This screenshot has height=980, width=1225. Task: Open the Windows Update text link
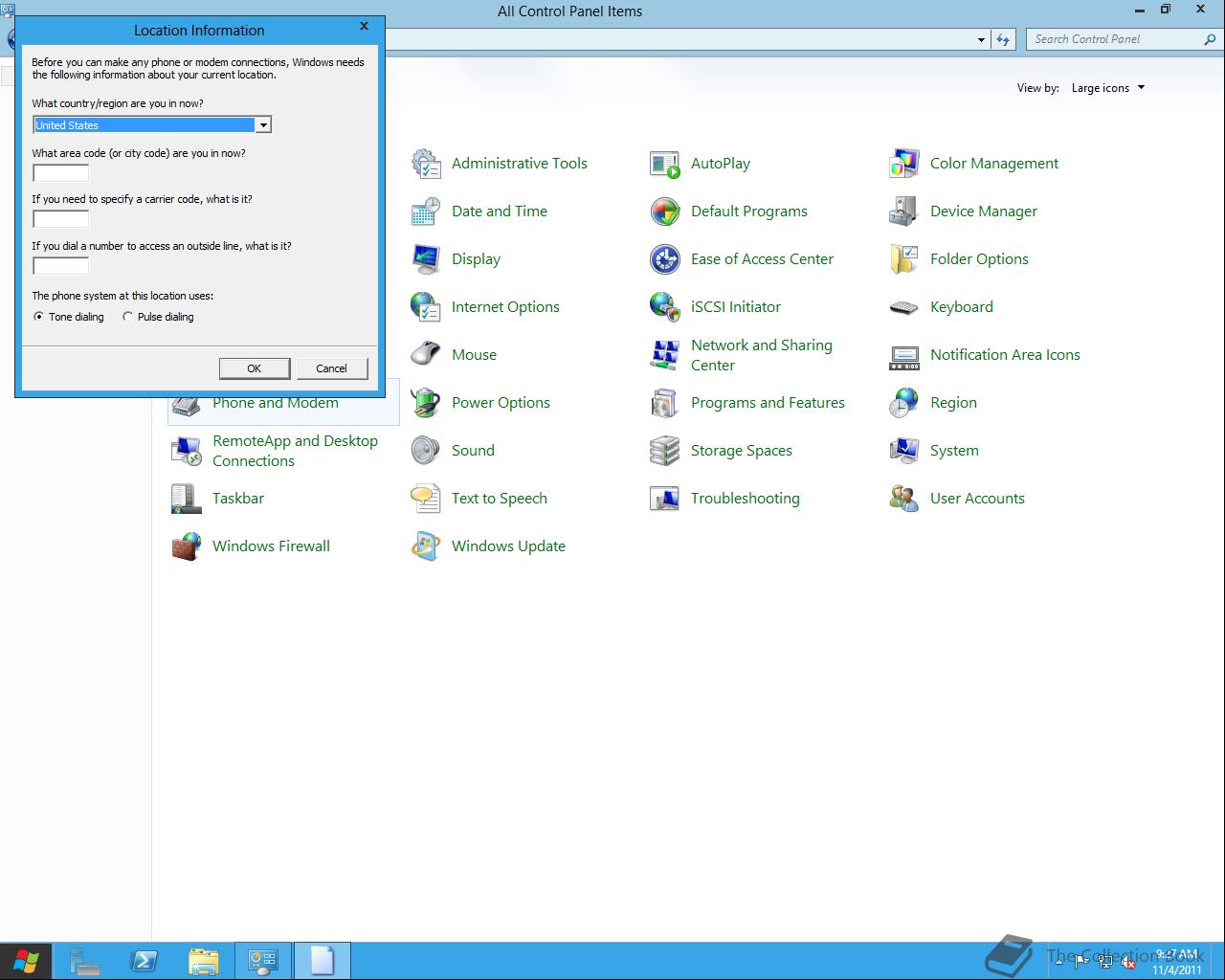508,546
